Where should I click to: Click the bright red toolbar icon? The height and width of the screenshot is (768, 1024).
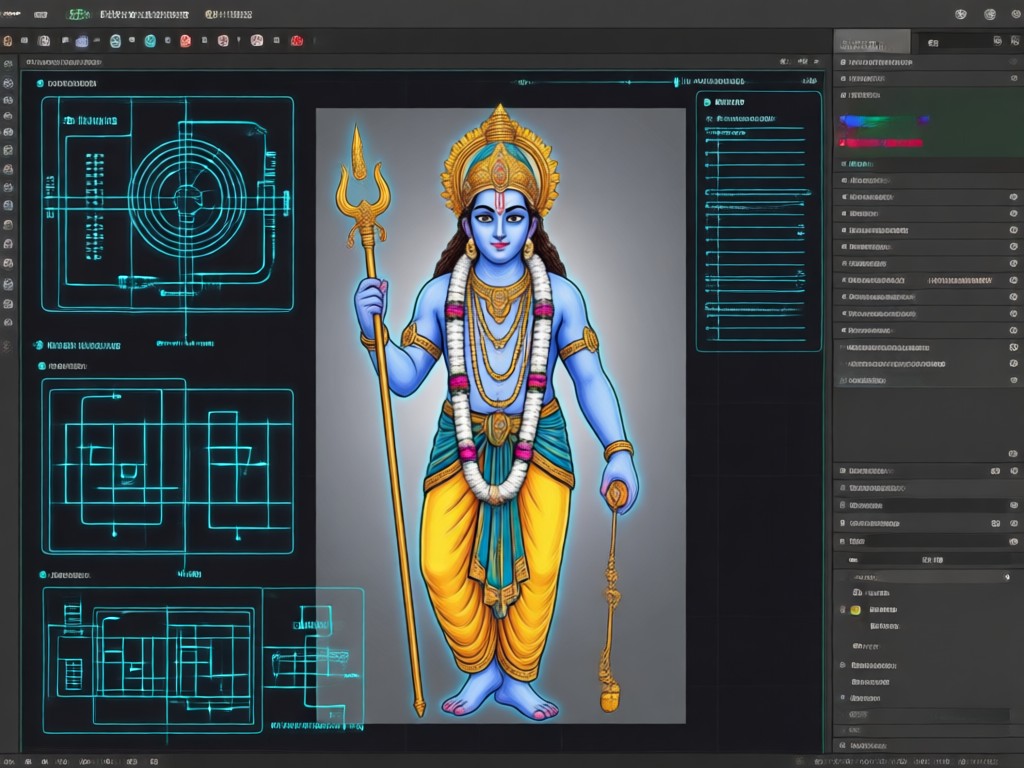point(296,40)
